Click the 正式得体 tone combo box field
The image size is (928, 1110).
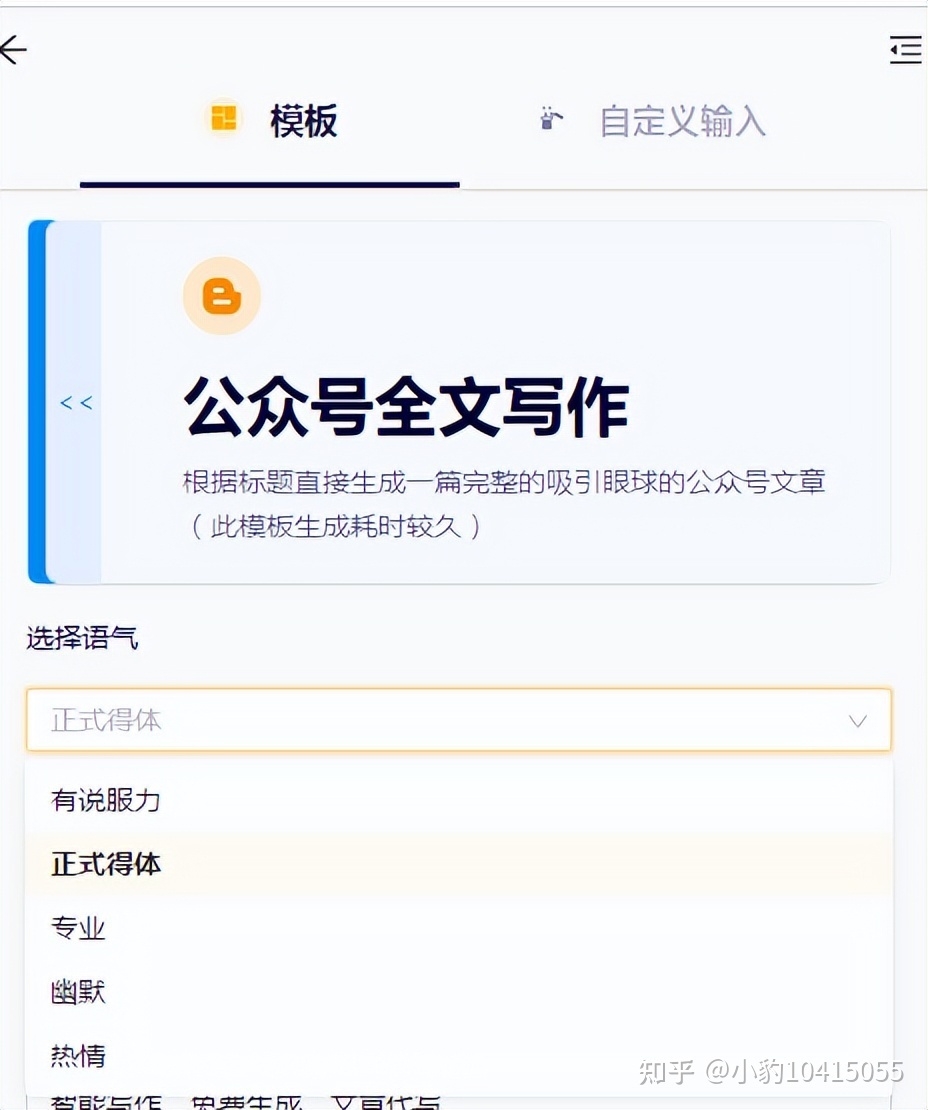[440, 720]
